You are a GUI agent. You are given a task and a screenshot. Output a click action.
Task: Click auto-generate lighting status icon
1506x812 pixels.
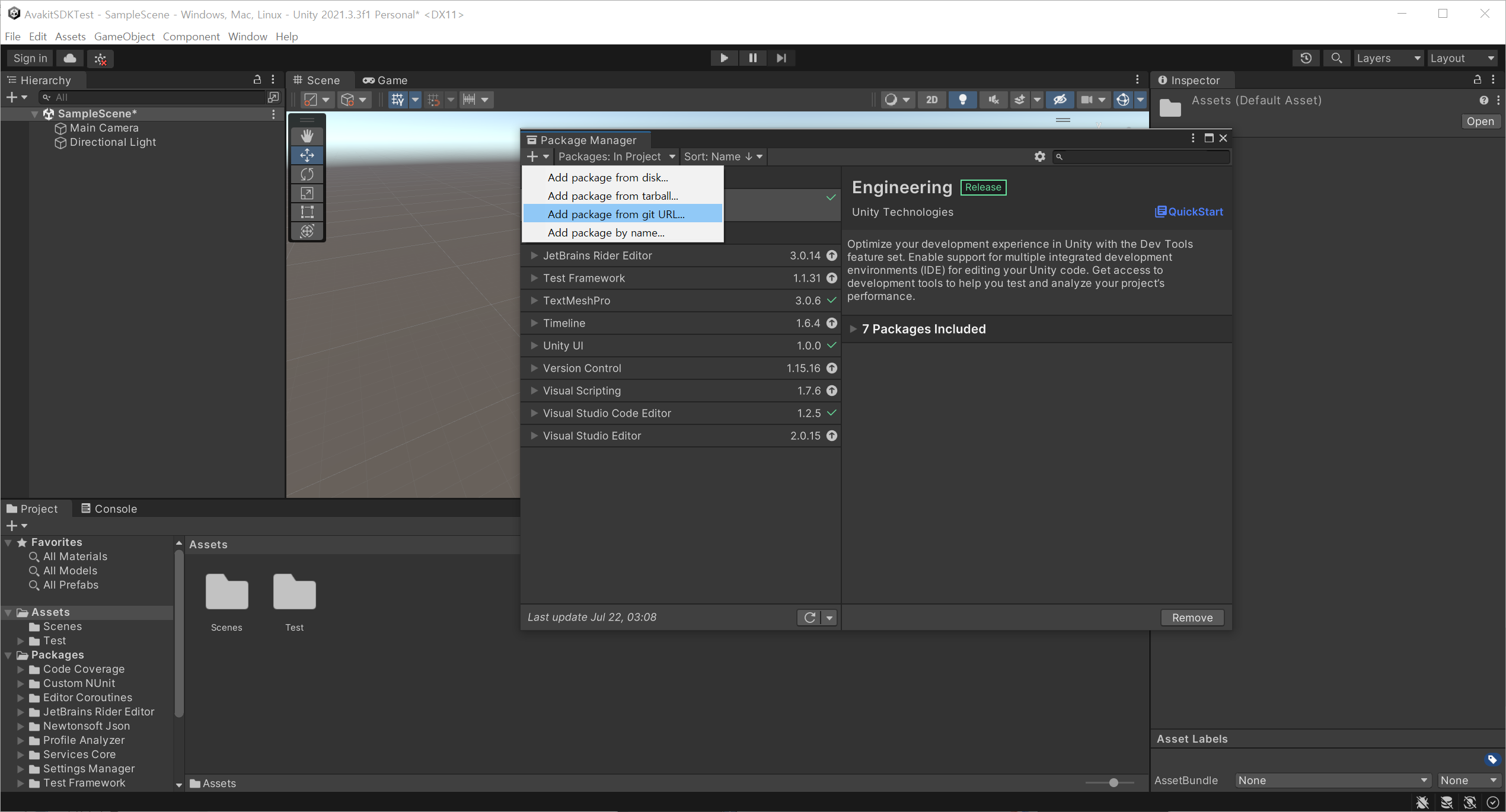coord(1470,803)
